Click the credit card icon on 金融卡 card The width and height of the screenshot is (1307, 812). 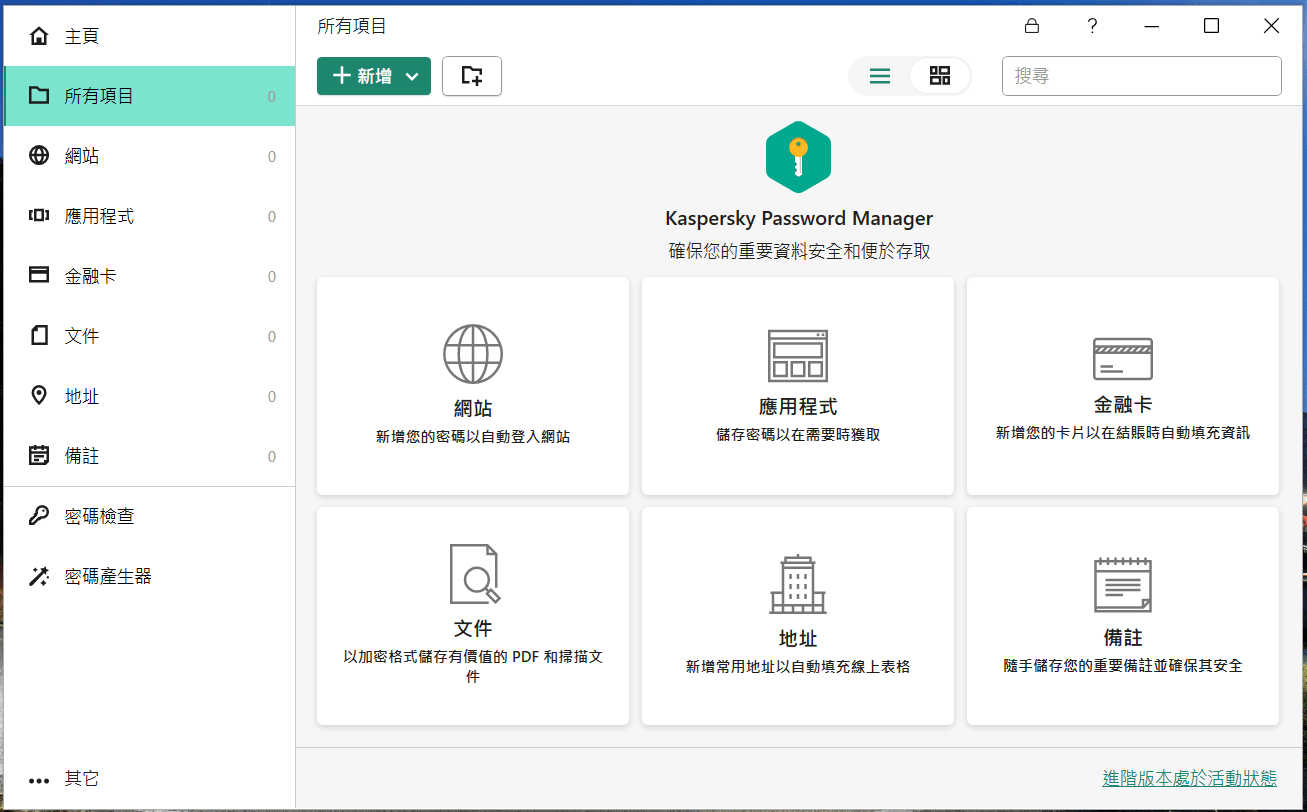pyautogui.click(x=1123, y=358)
